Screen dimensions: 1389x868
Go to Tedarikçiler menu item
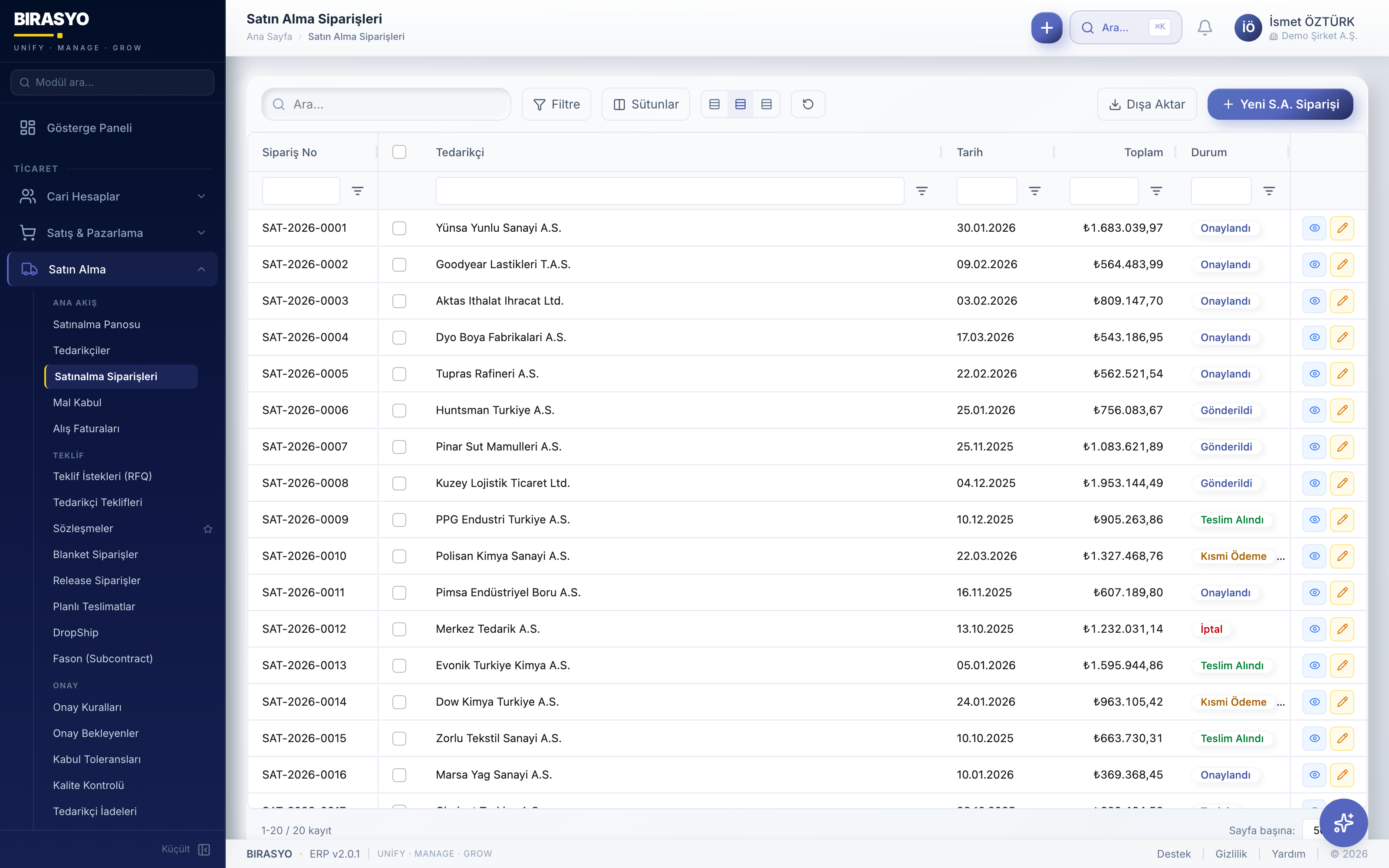tap(81, 350)
